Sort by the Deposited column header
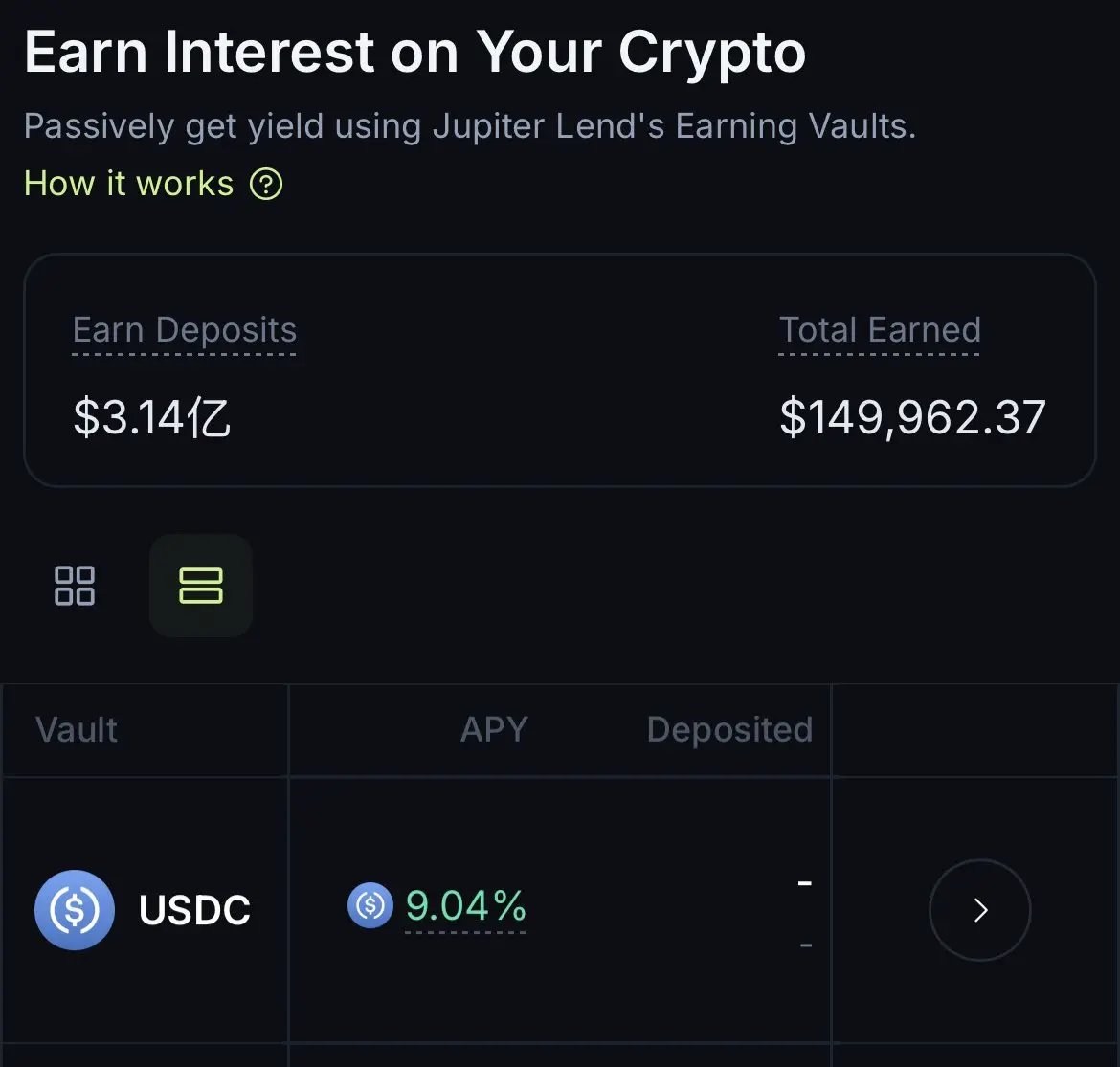The width and height of the screenshot is (1120, 1067). pyautogui.click(x=730, y=730)
